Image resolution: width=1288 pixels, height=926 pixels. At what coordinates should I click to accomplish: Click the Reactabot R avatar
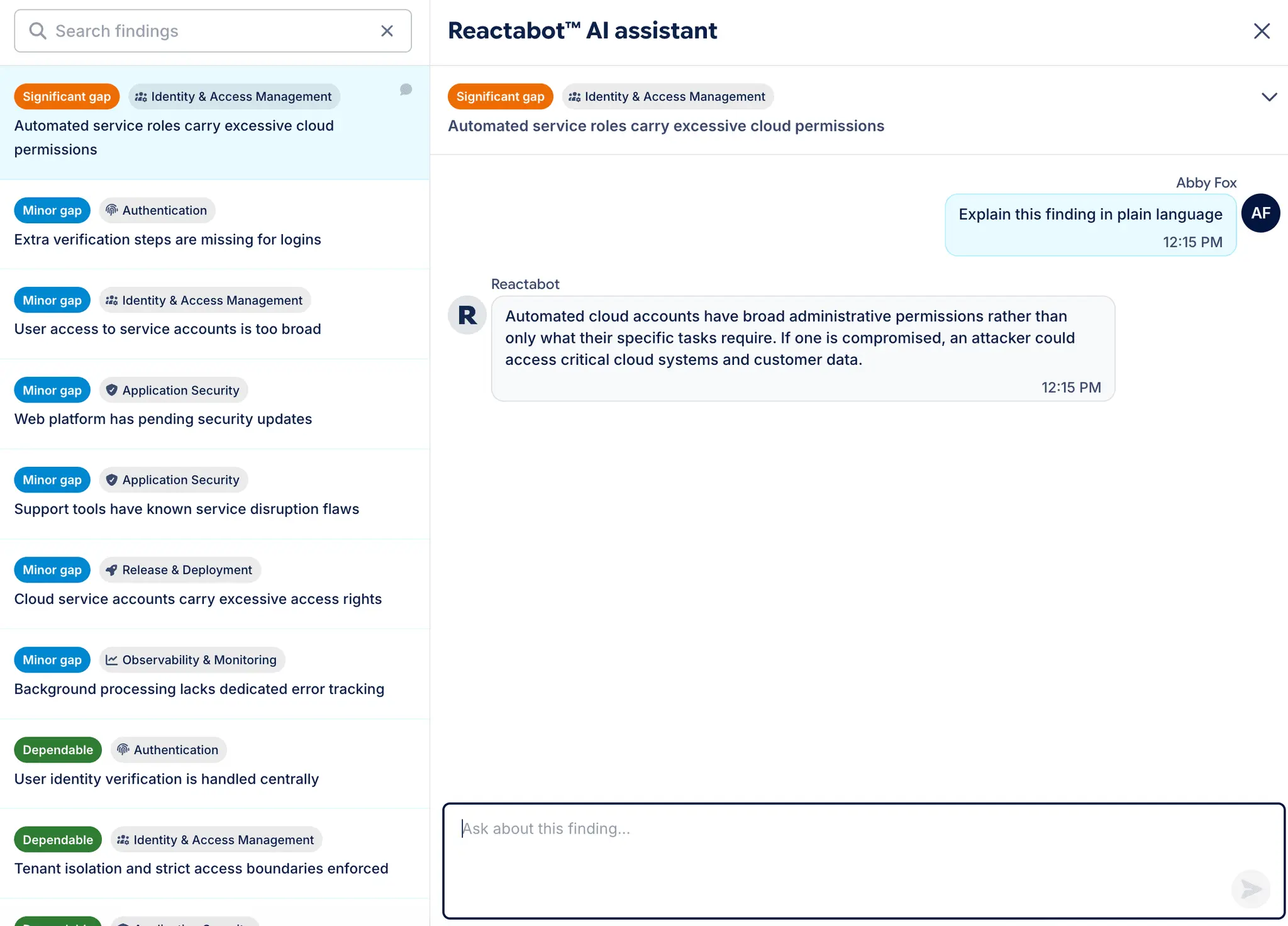coord(467,315)
